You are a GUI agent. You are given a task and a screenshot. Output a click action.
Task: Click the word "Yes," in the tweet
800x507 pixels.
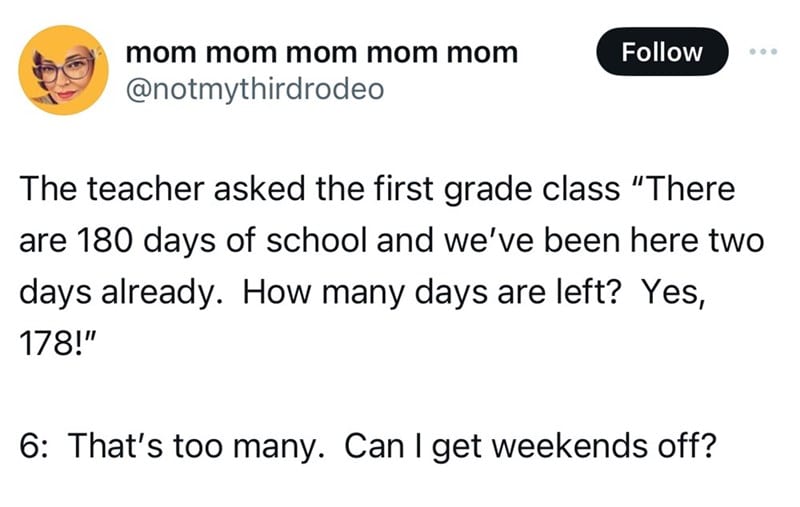pos(673,293)
